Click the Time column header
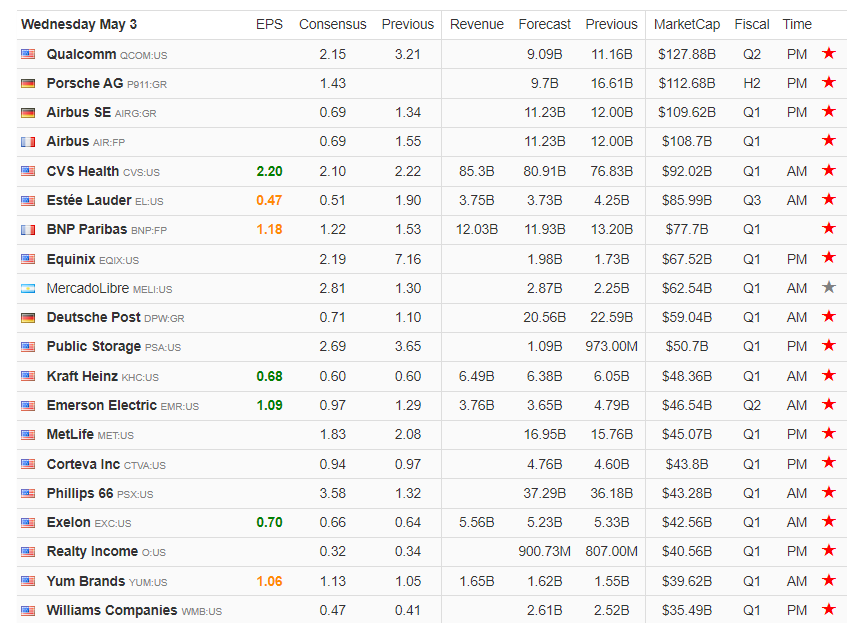Viewport: 847px width, 623px height. (797, 24)
